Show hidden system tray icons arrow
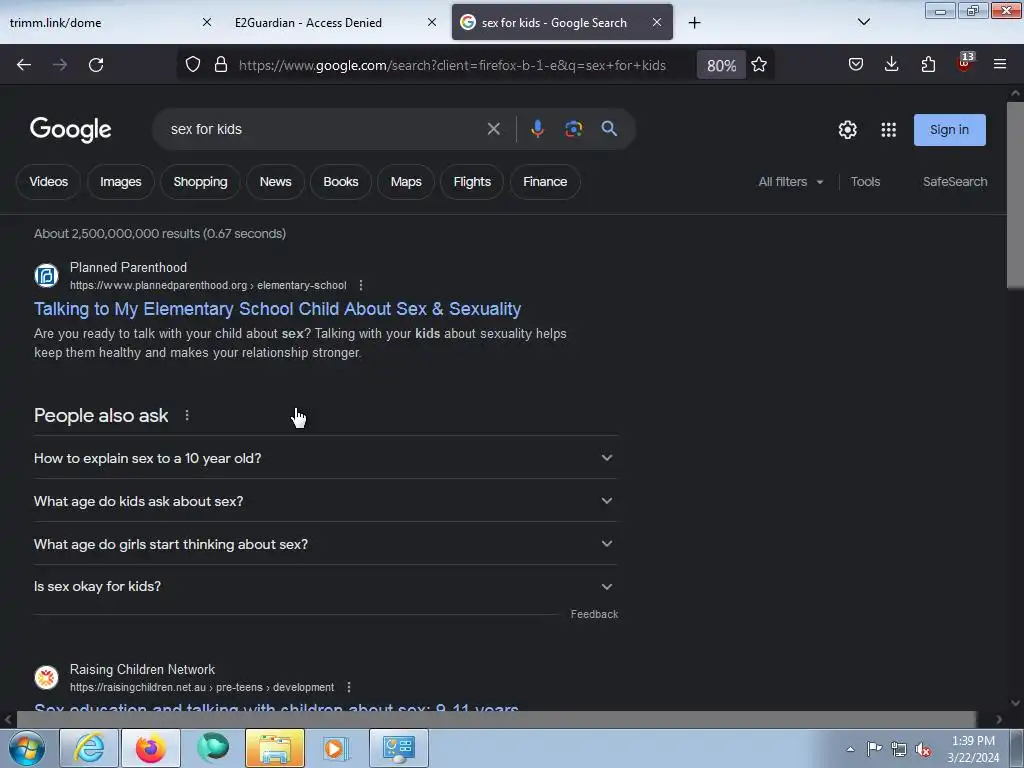This screenshot has width=1024, height=768. click(850, 749)
